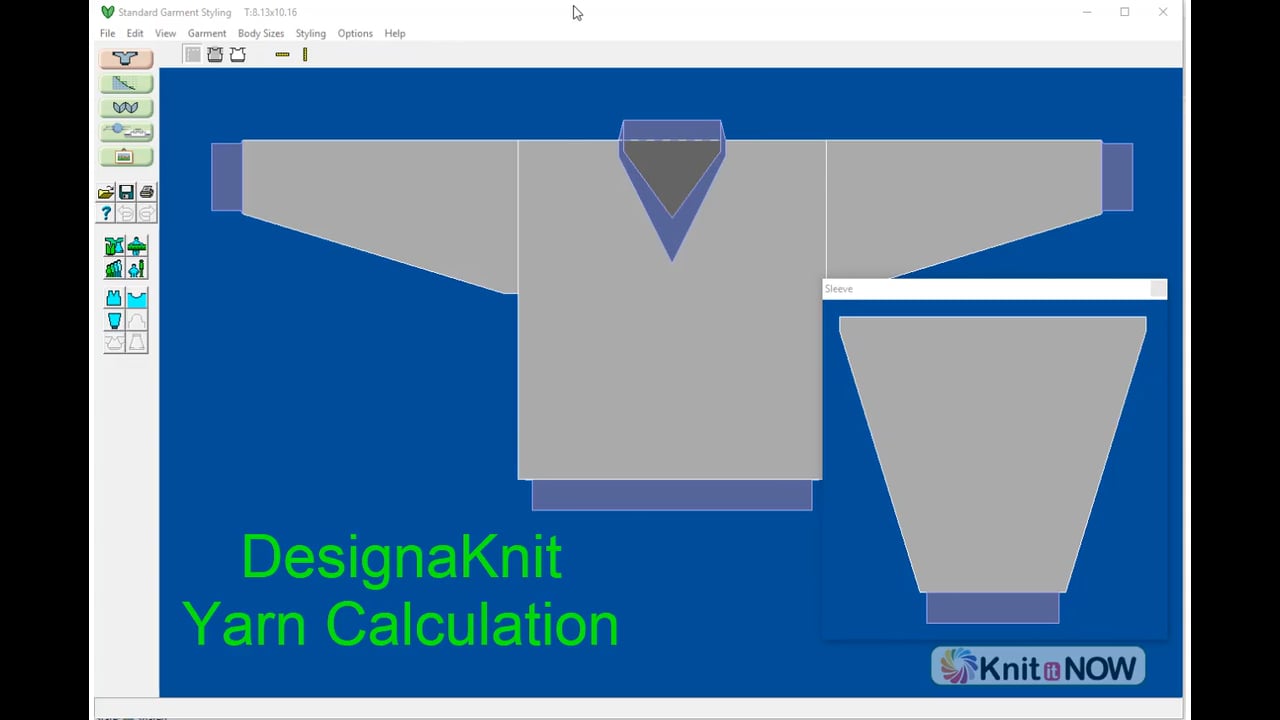Click the DesignaKnit application logo icon

tap(107, 12)
